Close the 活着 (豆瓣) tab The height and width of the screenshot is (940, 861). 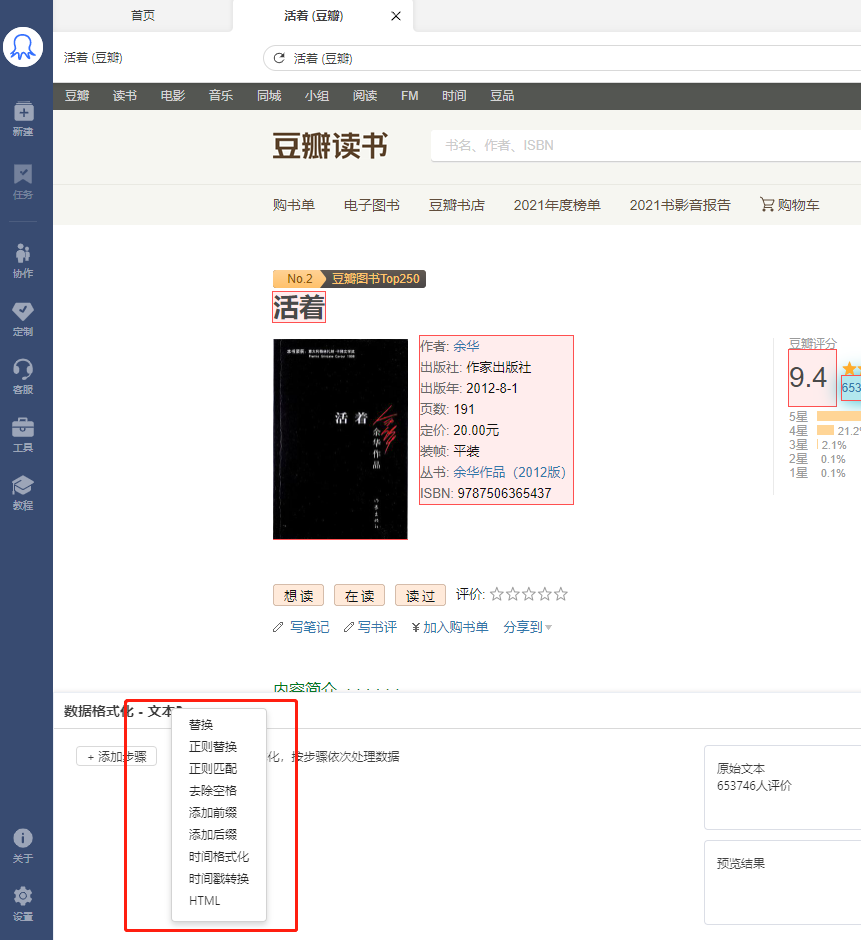click(x=396, y=16)
